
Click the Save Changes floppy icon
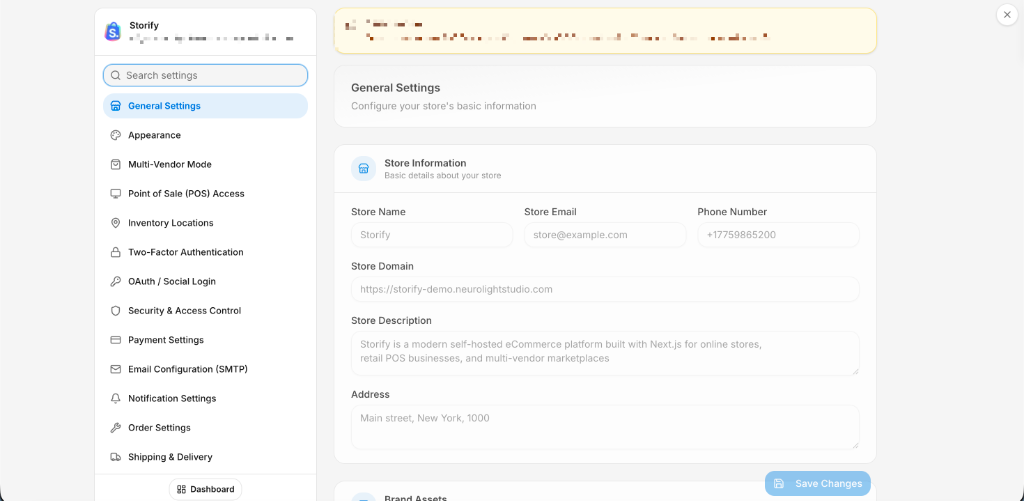point(778,483)
